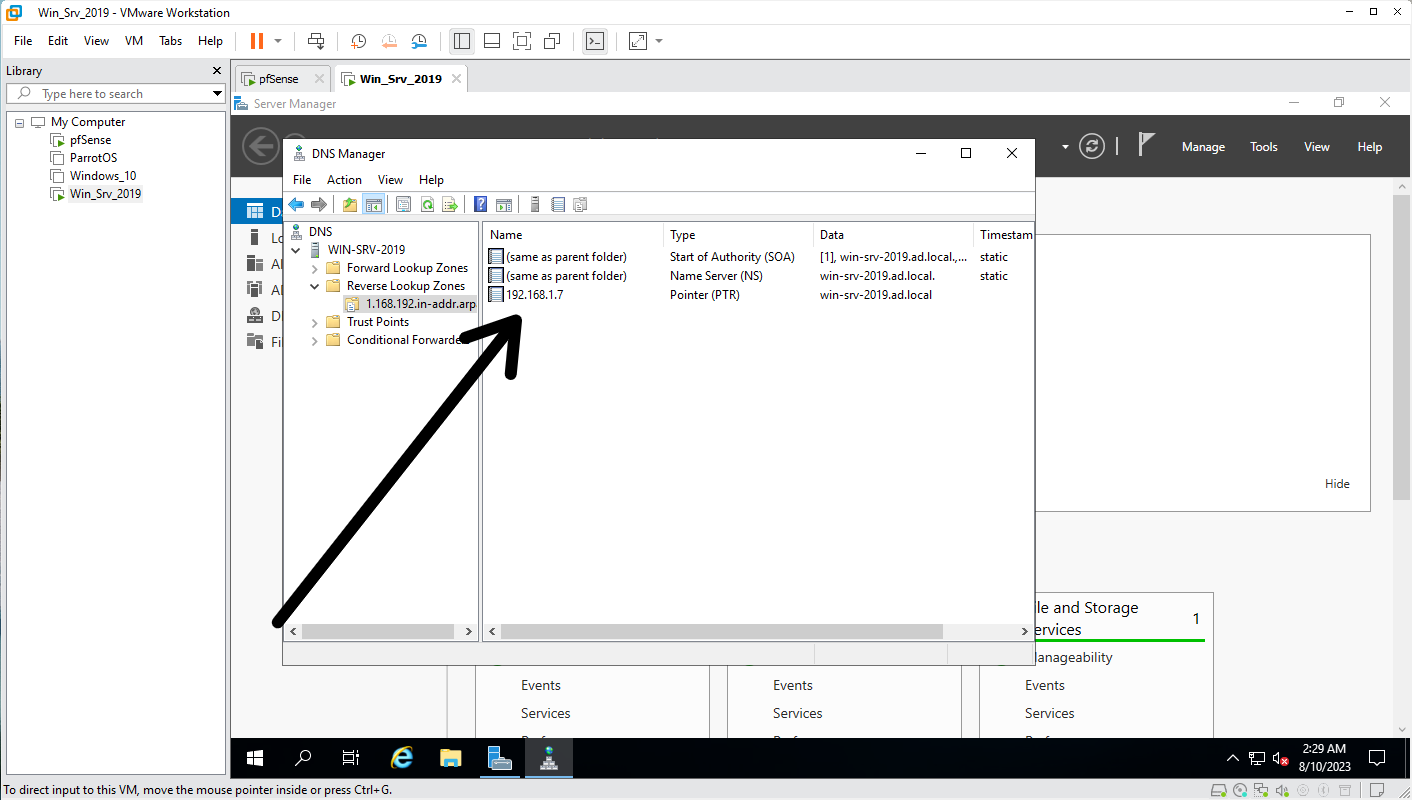The height and width of the screenshot is (800, 1412).
Task: Go up one level in DNS Manager
Action: [x=350, y=204]
